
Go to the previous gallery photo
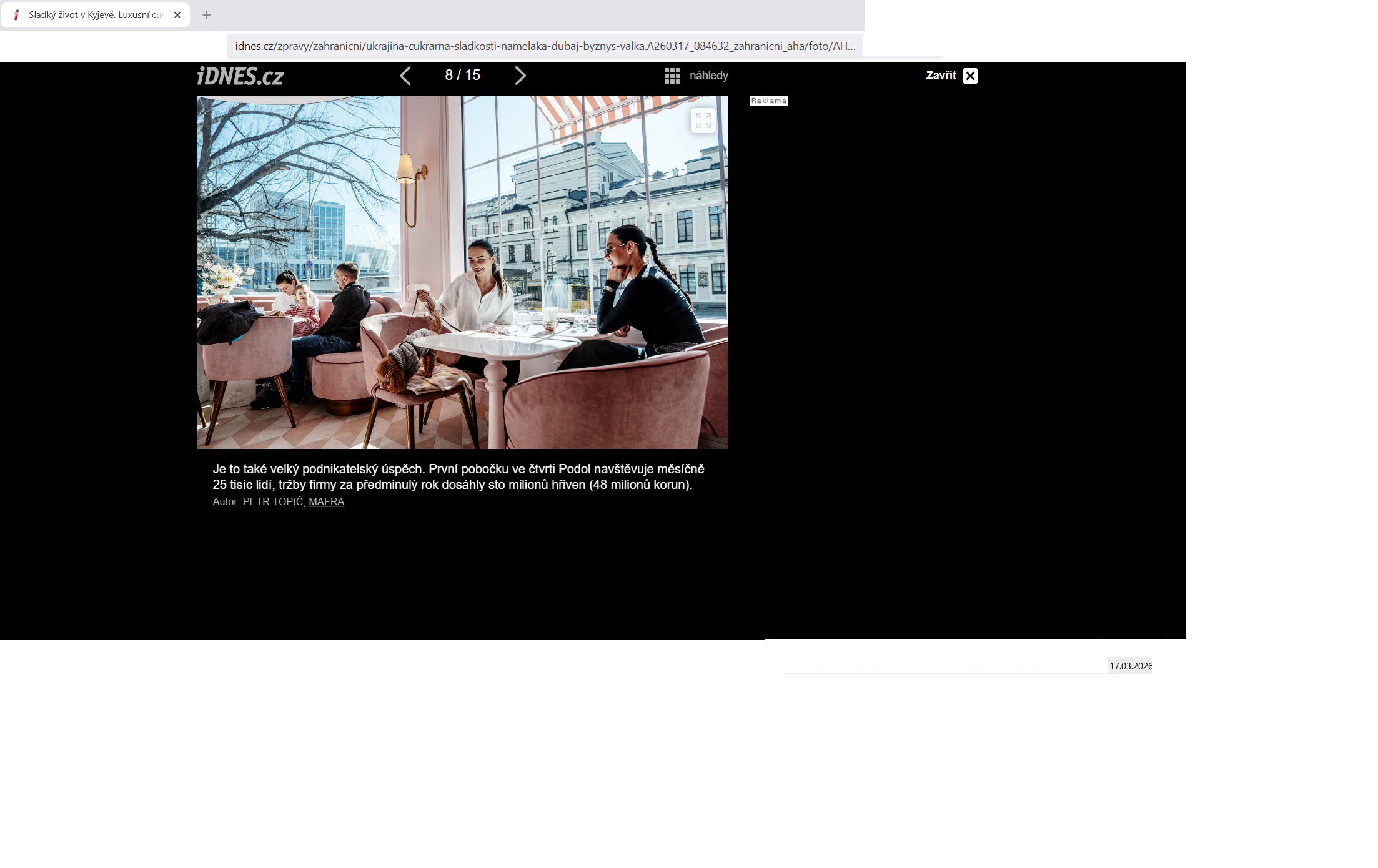405,76
